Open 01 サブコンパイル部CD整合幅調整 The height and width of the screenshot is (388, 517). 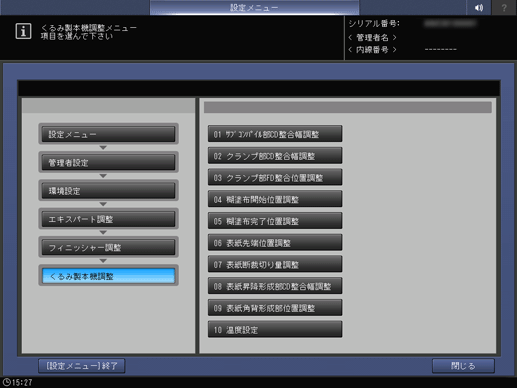tap(275, 134)
